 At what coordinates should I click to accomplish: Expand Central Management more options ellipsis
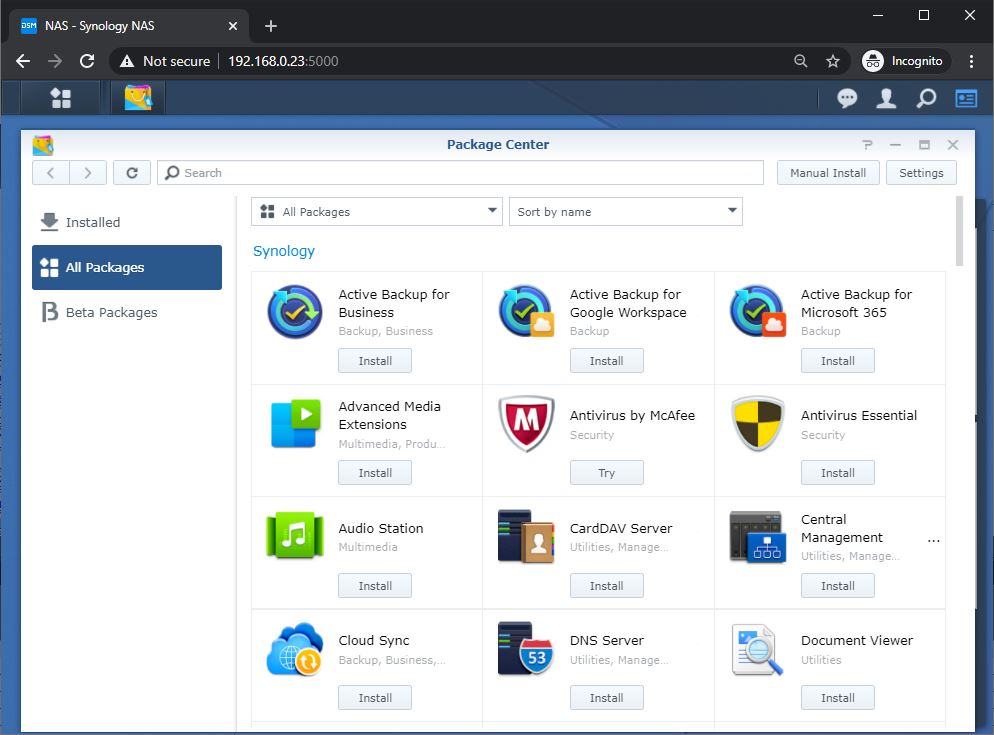[x=933, y=540]
